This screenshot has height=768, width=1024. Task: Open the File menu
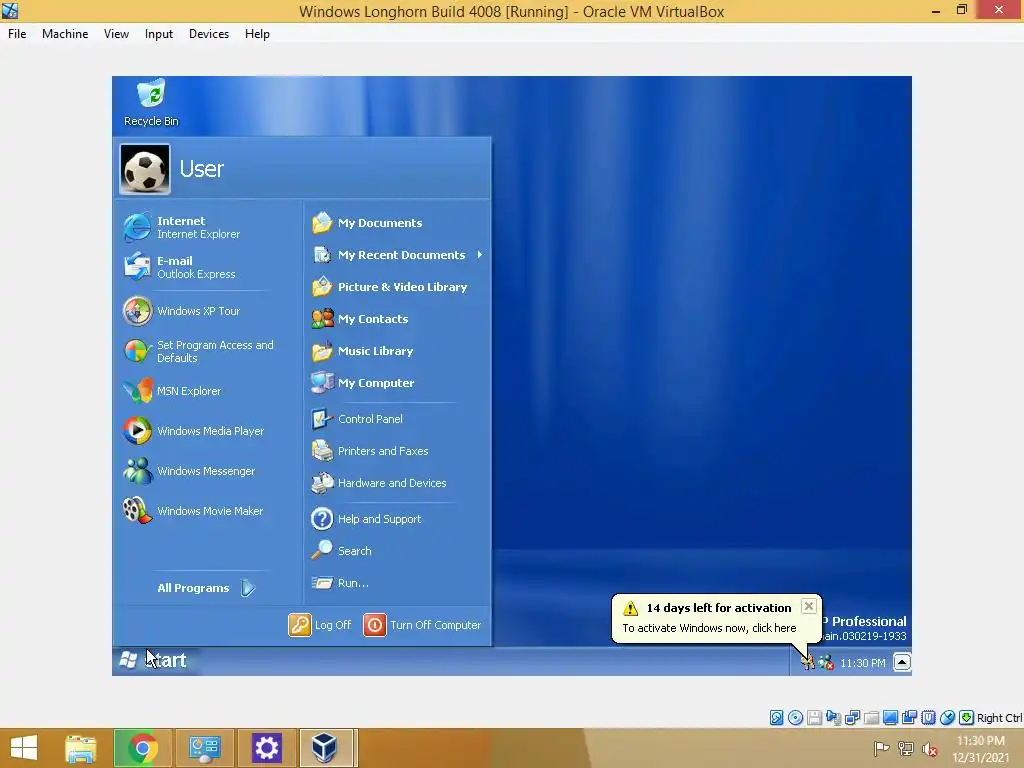click(17, 34)
